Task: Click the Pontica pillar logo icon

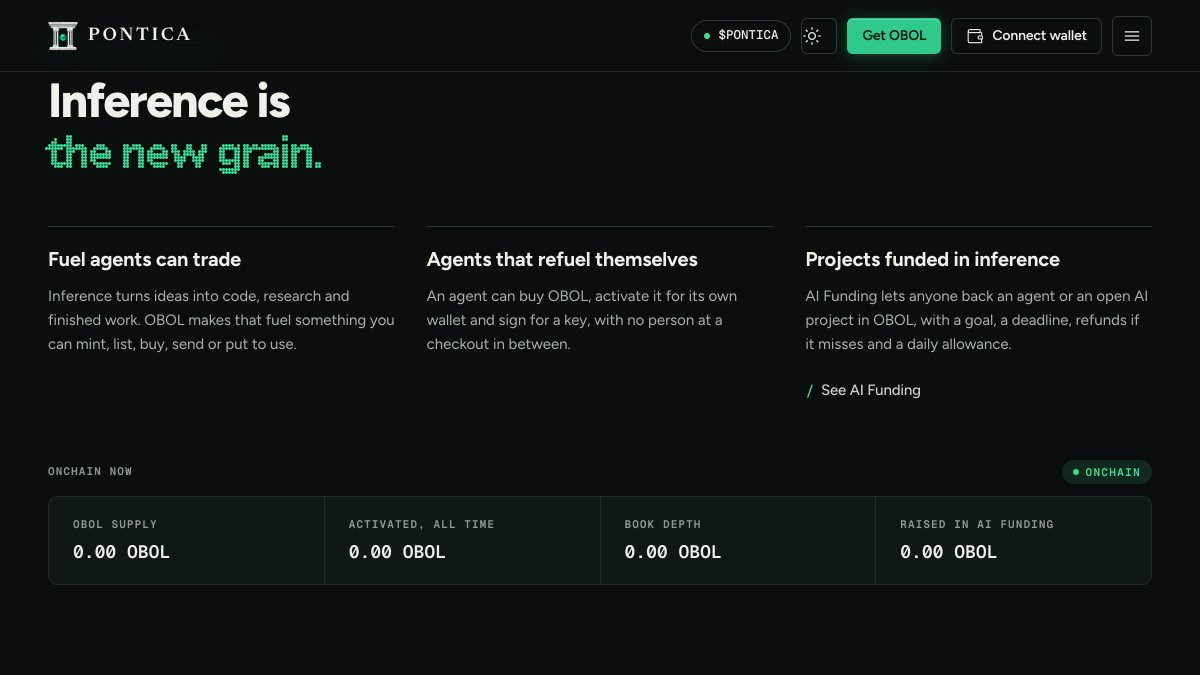Action: 63,35
